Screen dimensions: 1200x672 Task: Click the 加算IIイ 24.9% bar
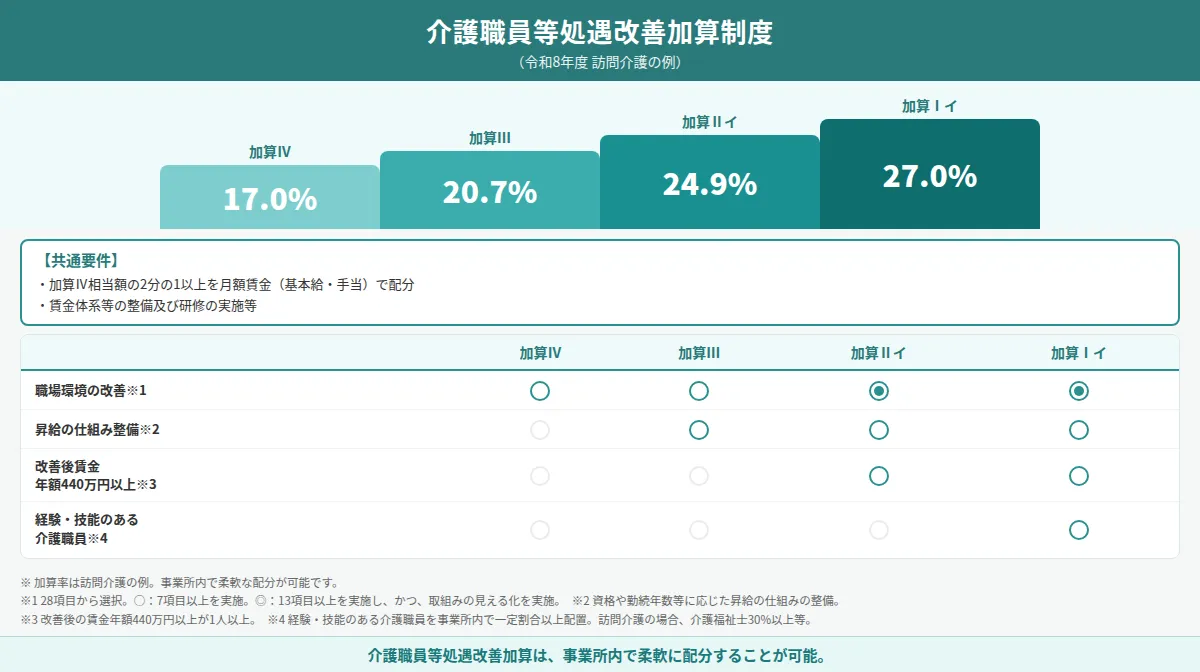tap(710, 182)
